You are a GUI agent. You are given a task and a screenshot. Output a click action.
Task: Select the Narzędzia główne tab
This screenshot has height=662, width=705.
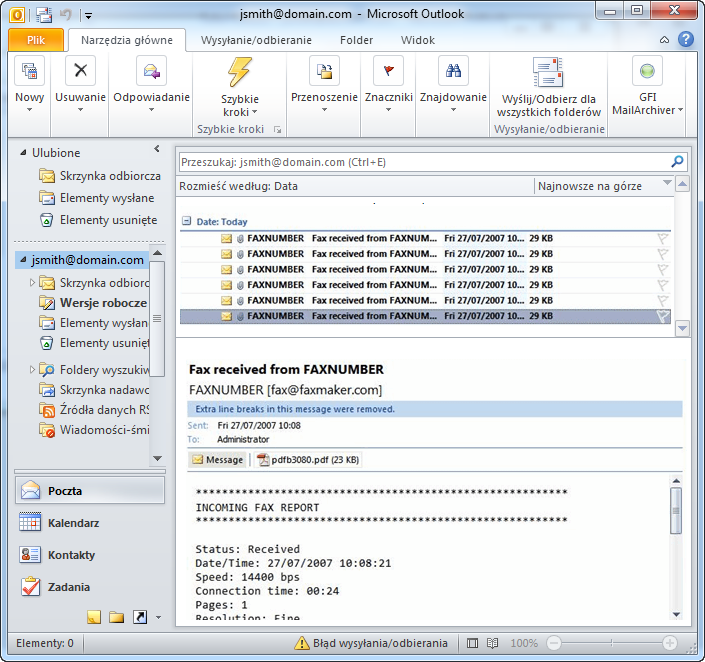click(x=127, y=40)
